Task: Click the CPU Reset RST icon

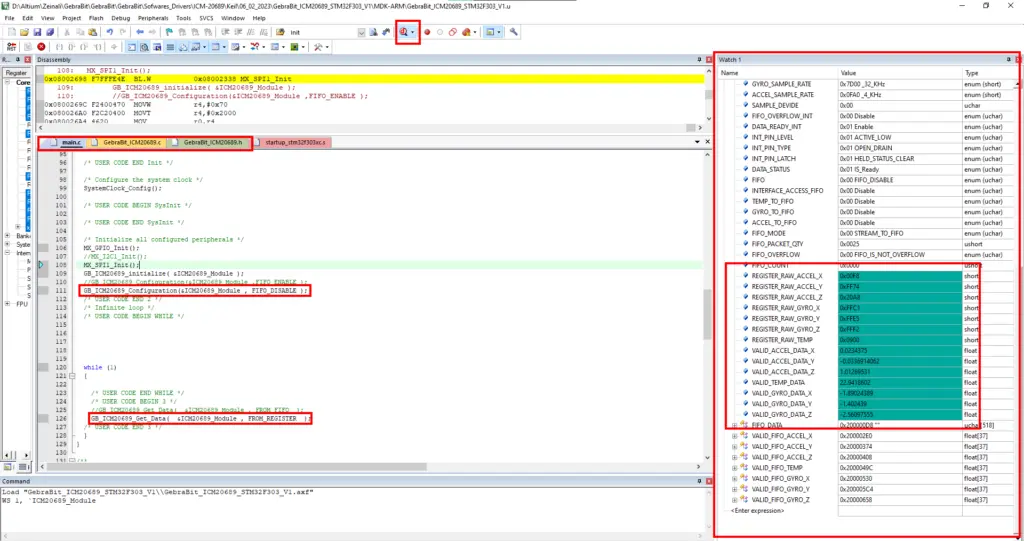Action: [11, 47]
